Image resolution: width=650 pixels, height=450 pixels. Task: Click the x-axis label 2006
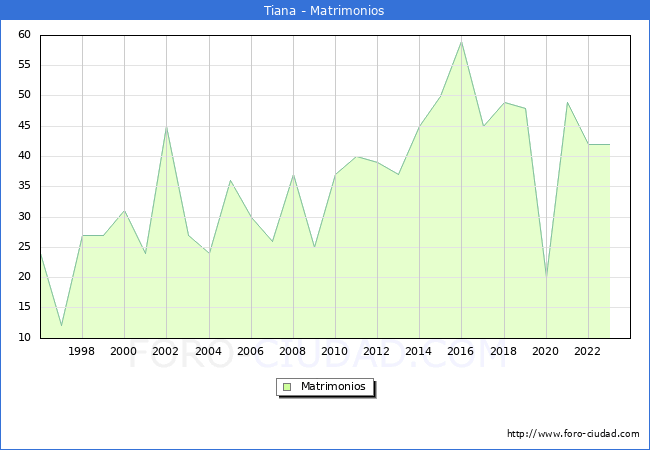click(x=250, y=351)
